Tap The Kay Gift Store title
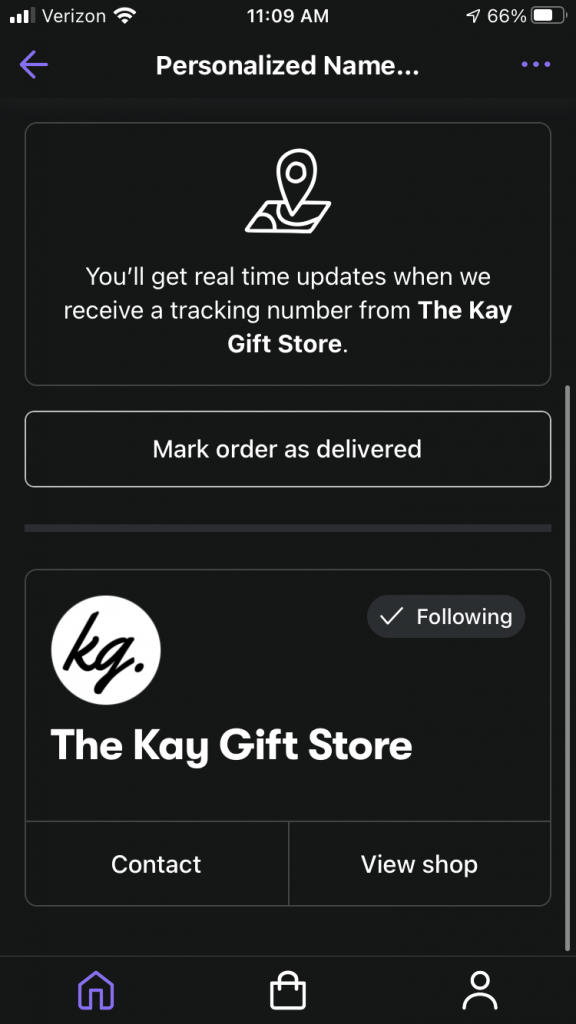The width and height of the screenshot is (576, 1024). pyautogui.click(x=231, y=746)
